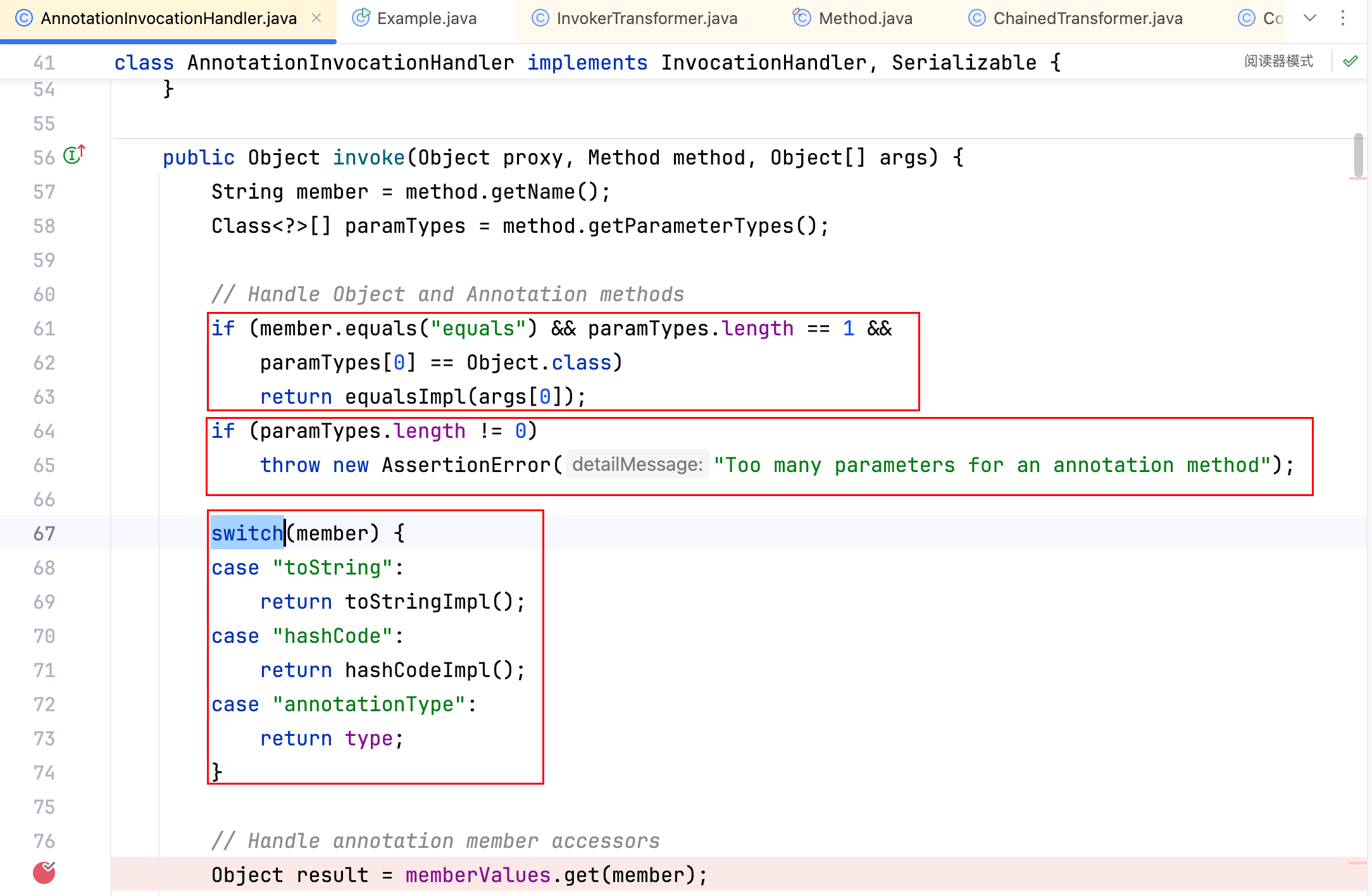Screen dimensions: 1372x896
Task: Click the class icon on InvokerTransformer.java tab
Action: point(540,18)
